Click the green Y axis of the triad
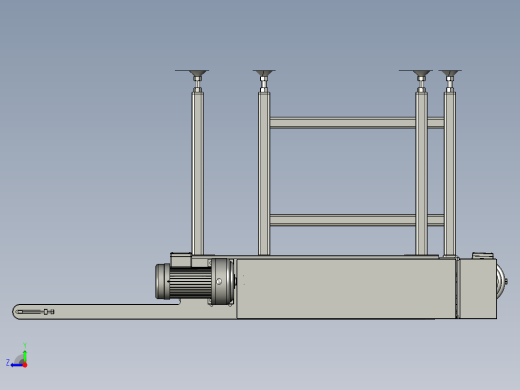The image size is (520, 390). [25, 354]
